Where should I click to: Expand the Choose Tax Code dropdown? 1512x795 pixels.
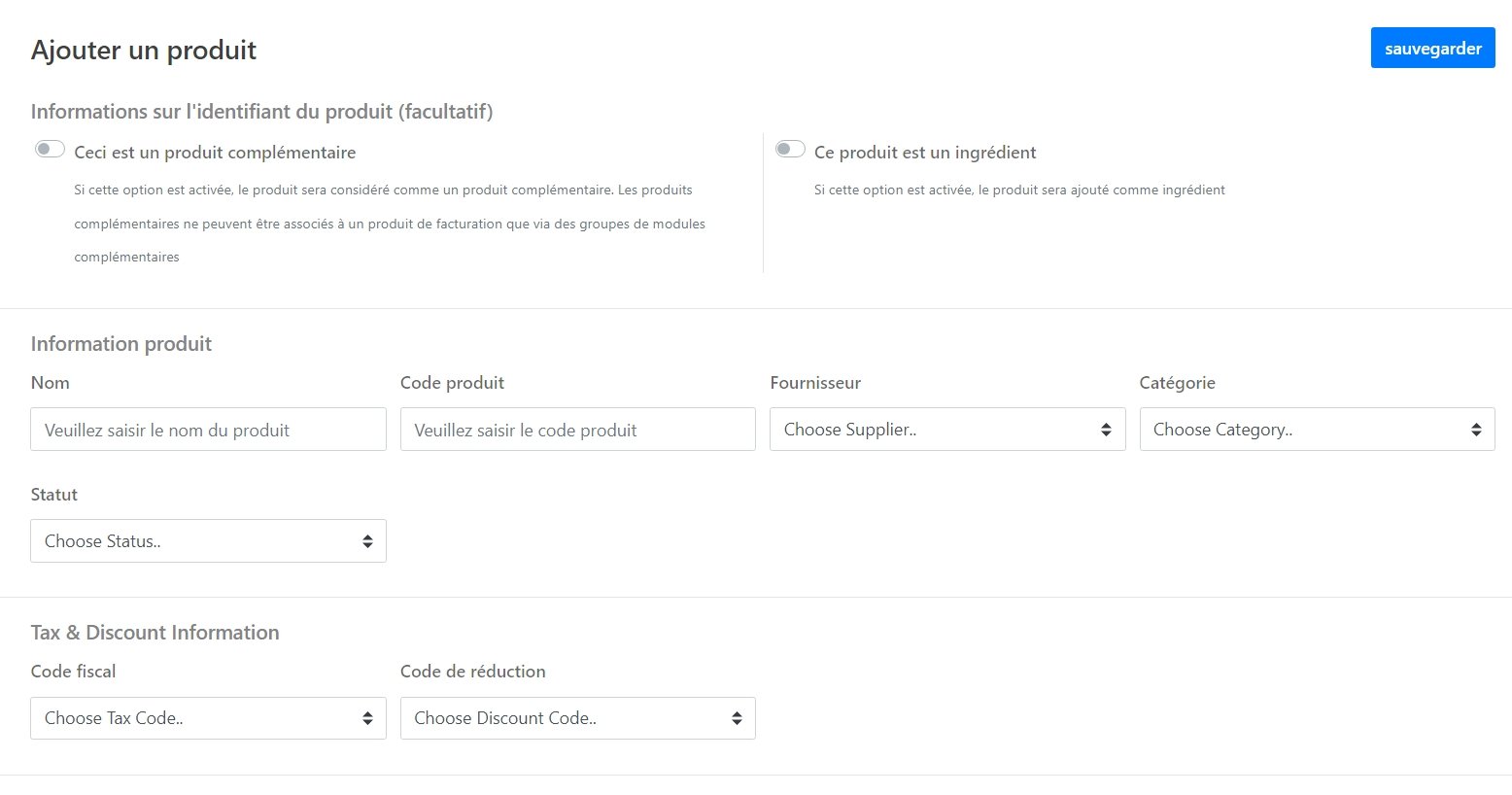coord(208,718)
